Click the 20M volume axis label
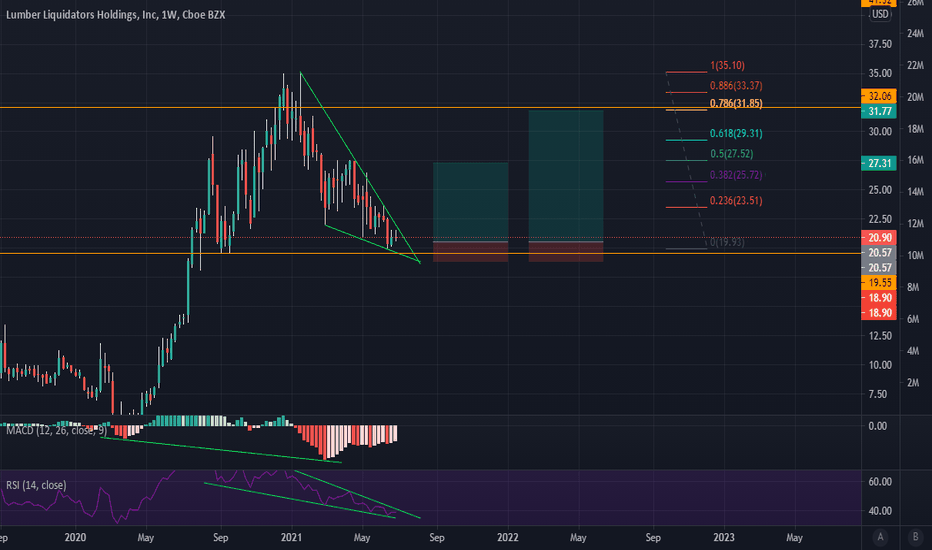Image resolution: width=932 pixels, height=550 pixels. click(x=915, y=97)
